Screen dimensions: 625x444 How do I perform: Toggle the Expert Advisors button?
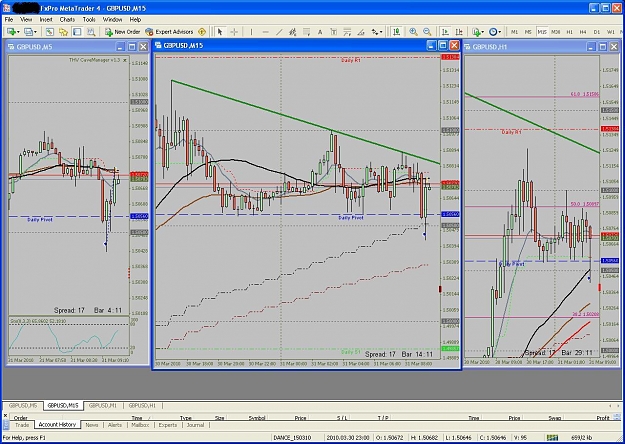point(169,32)
